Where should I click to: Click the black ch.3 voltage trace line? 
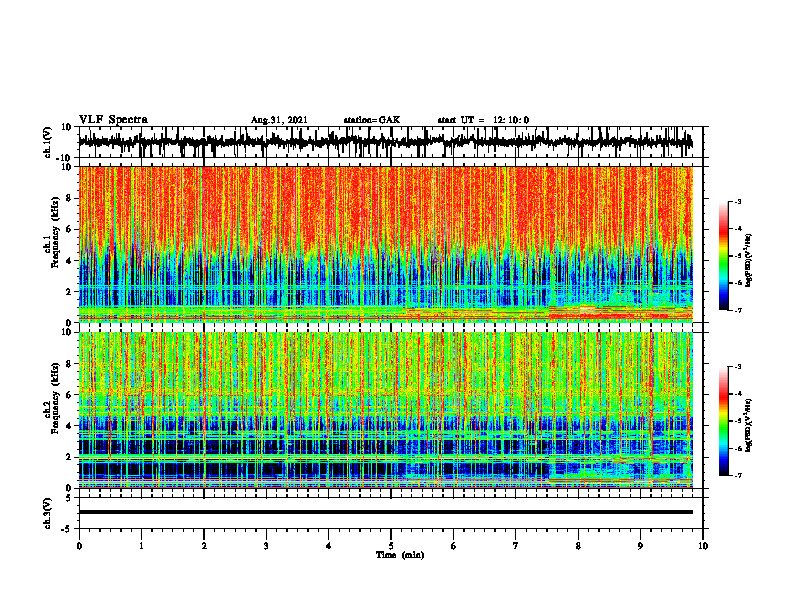click(x=385, y=512)
